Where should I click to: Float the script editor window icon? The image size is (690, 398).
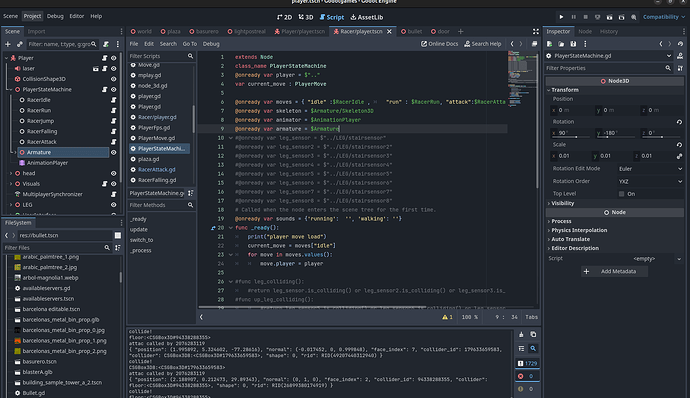pyautogui.click(x=534, y=44)
